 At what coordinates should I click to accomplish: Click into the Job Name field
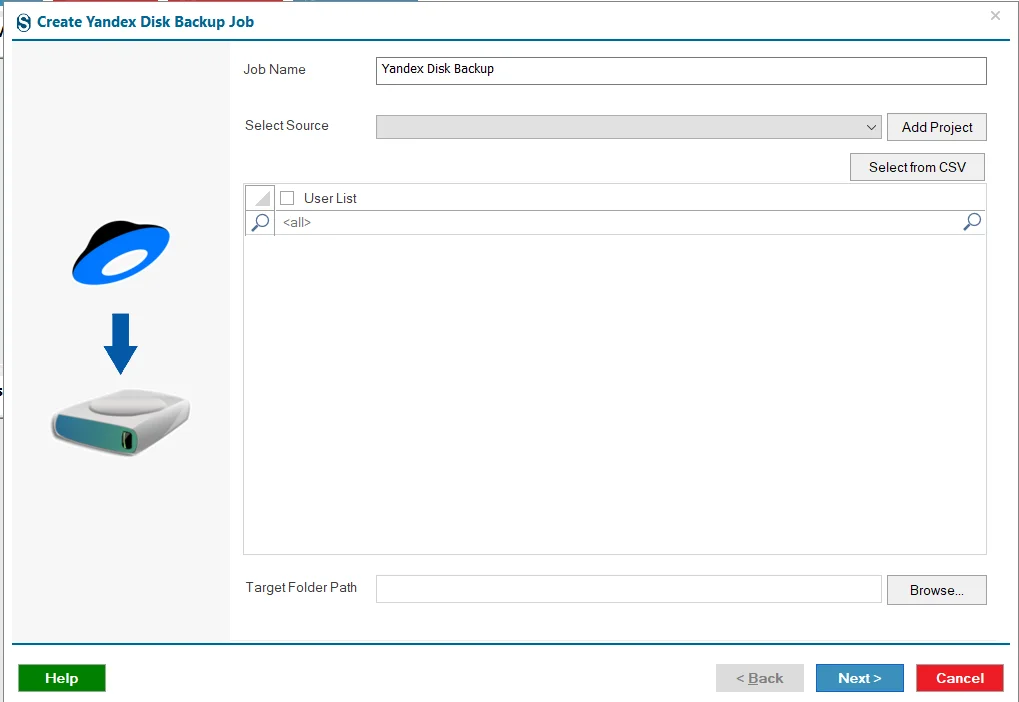coord(681,71)
